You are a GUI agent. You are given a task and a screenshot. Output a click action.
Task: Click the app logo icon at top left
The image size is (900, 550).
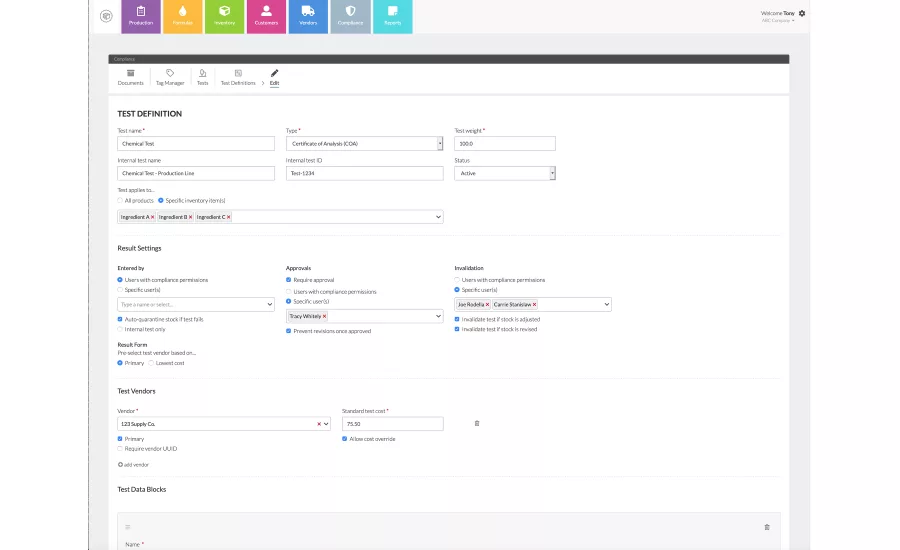[106, 16]
